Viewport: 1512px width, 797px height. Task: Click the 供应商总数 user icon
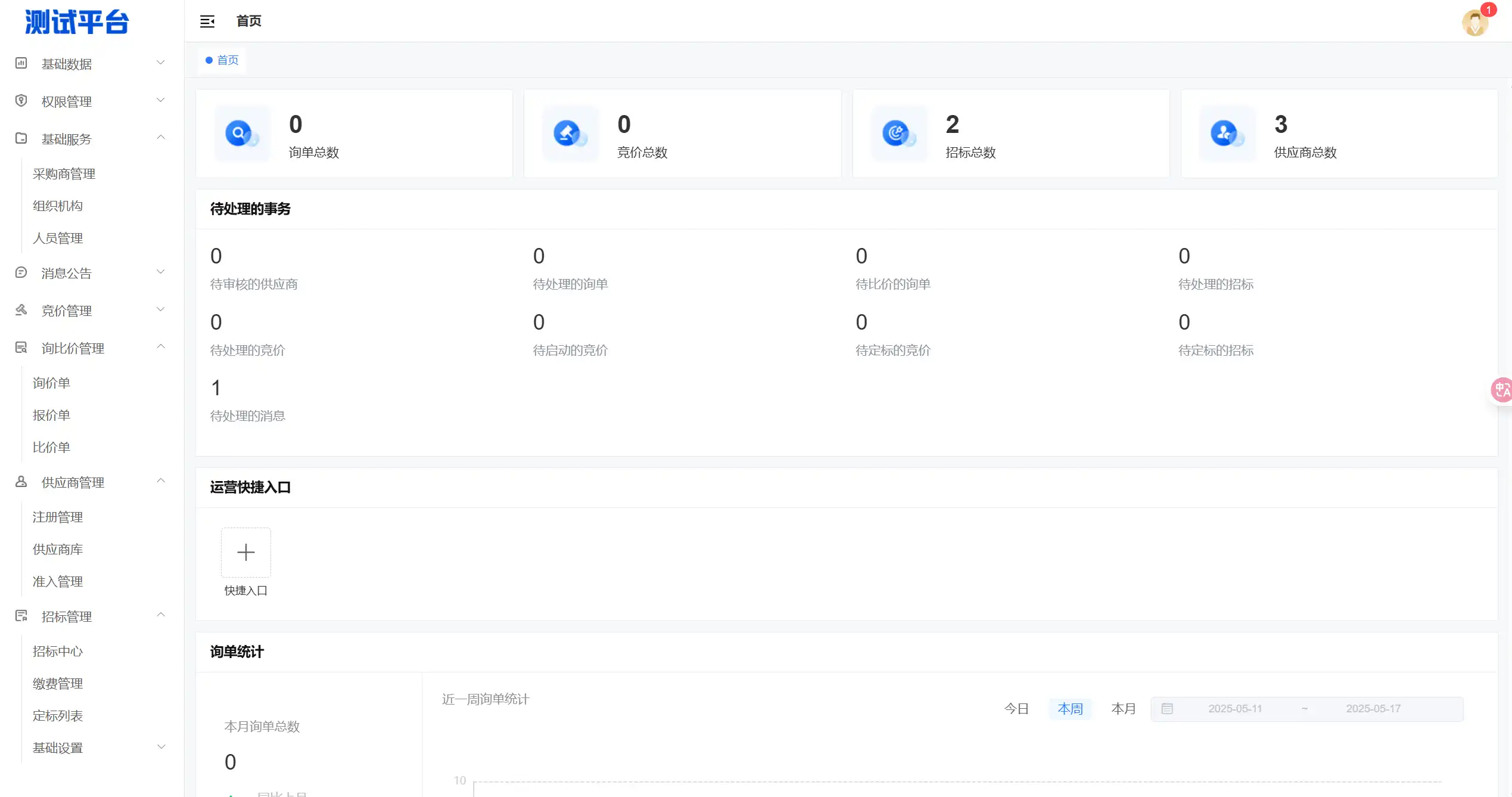click(1227, 134)
